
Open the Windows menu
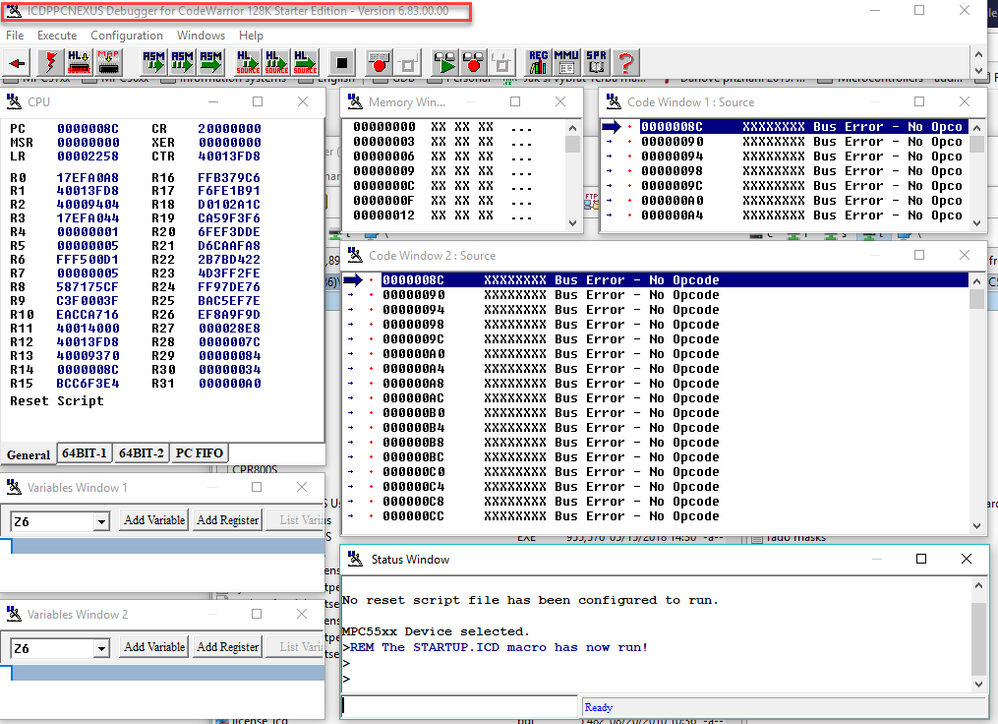pos(200,36)
